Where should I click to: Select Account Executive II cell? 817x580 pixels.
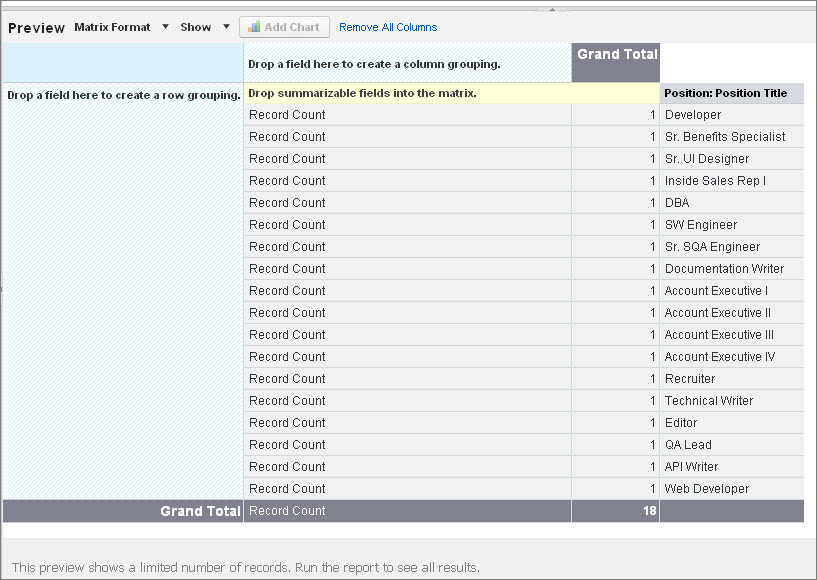(x=732, y=313)
